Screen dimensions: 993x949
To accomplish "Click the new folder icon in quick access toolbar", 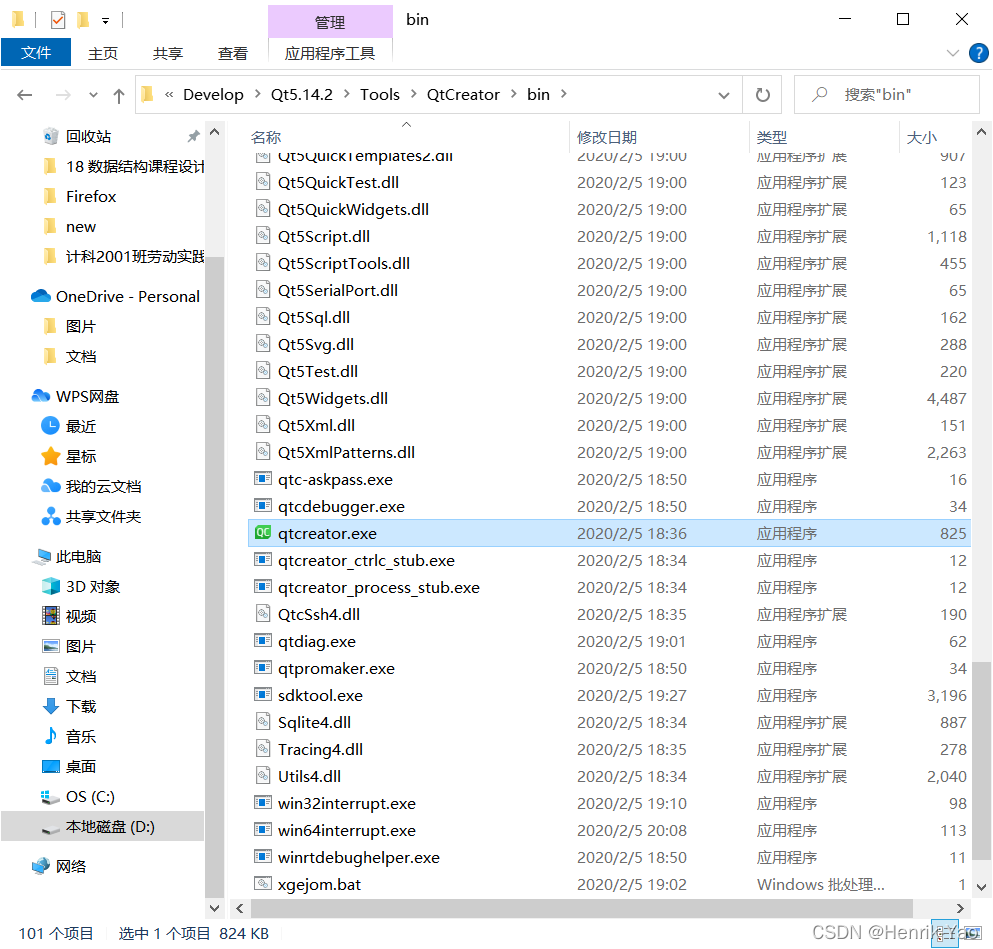I will tap(83, 20).
